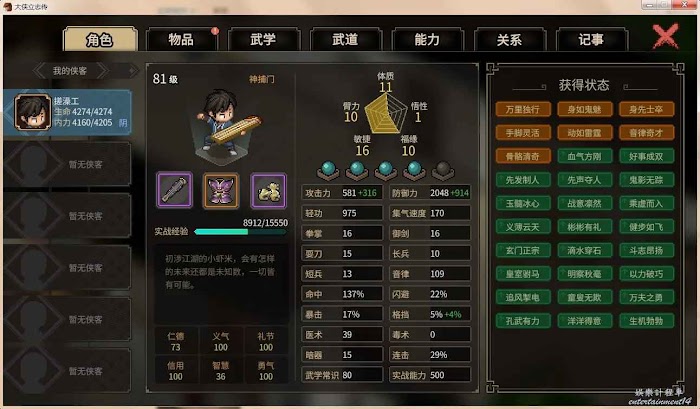The width and height of the screenshot is (700, 409).
Task: Click the left arrow beside 我的侠客
Action: pos(40,71)
